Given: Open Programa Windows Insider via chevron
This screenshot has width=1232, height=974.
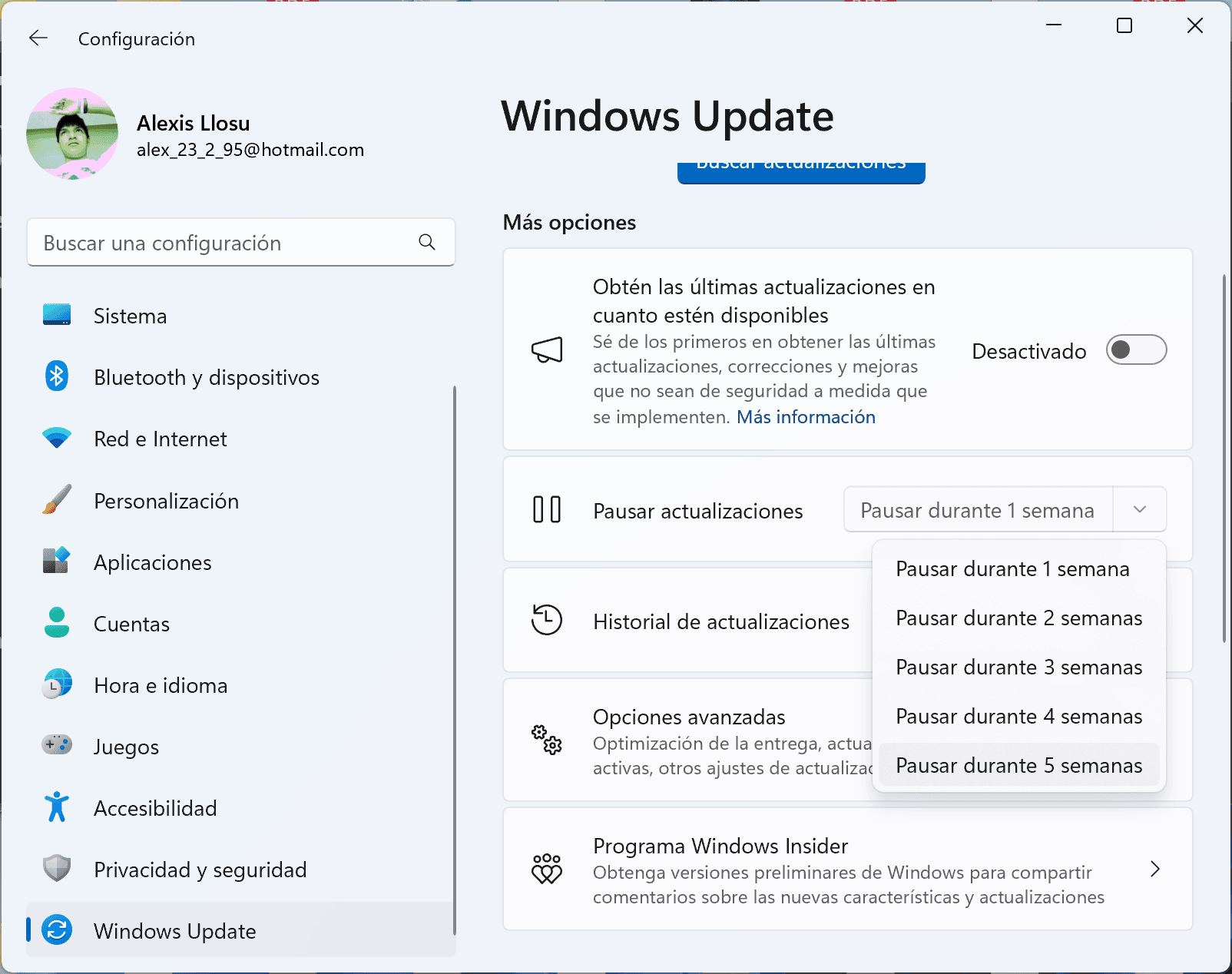Looking at the screenshot, I should pyautogui.click(x=1155, y=869).
